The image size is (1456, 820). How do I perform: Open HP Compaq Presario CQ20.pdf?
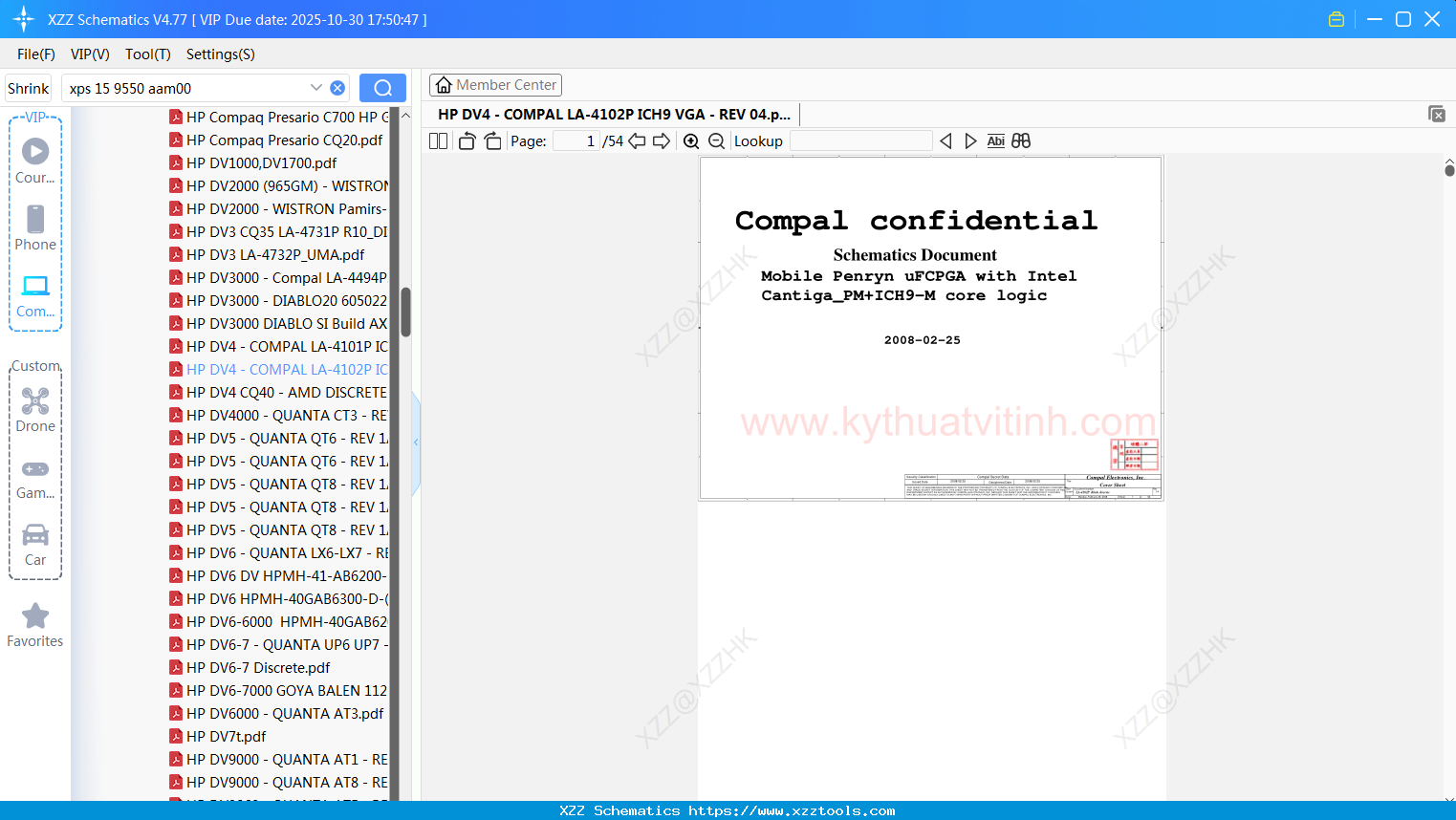click(276, 140)
